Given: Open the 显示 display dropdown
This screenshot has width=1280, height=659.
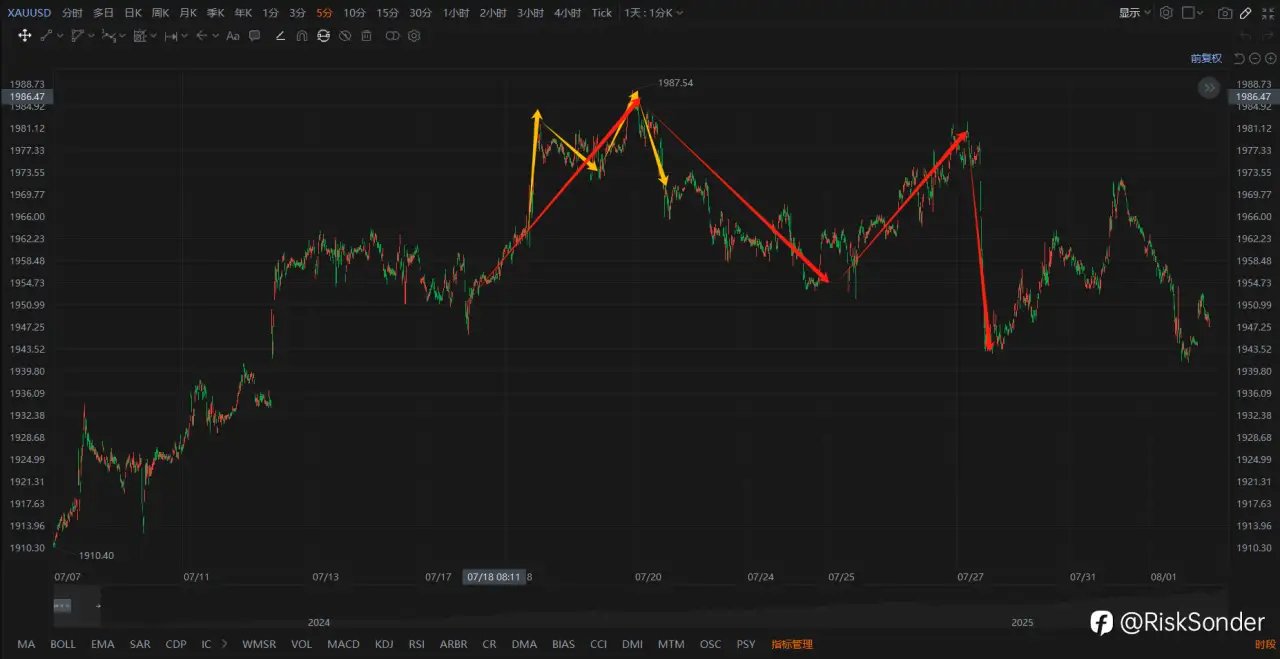Looking at the screenshot, I should [x=1135, y=13].
